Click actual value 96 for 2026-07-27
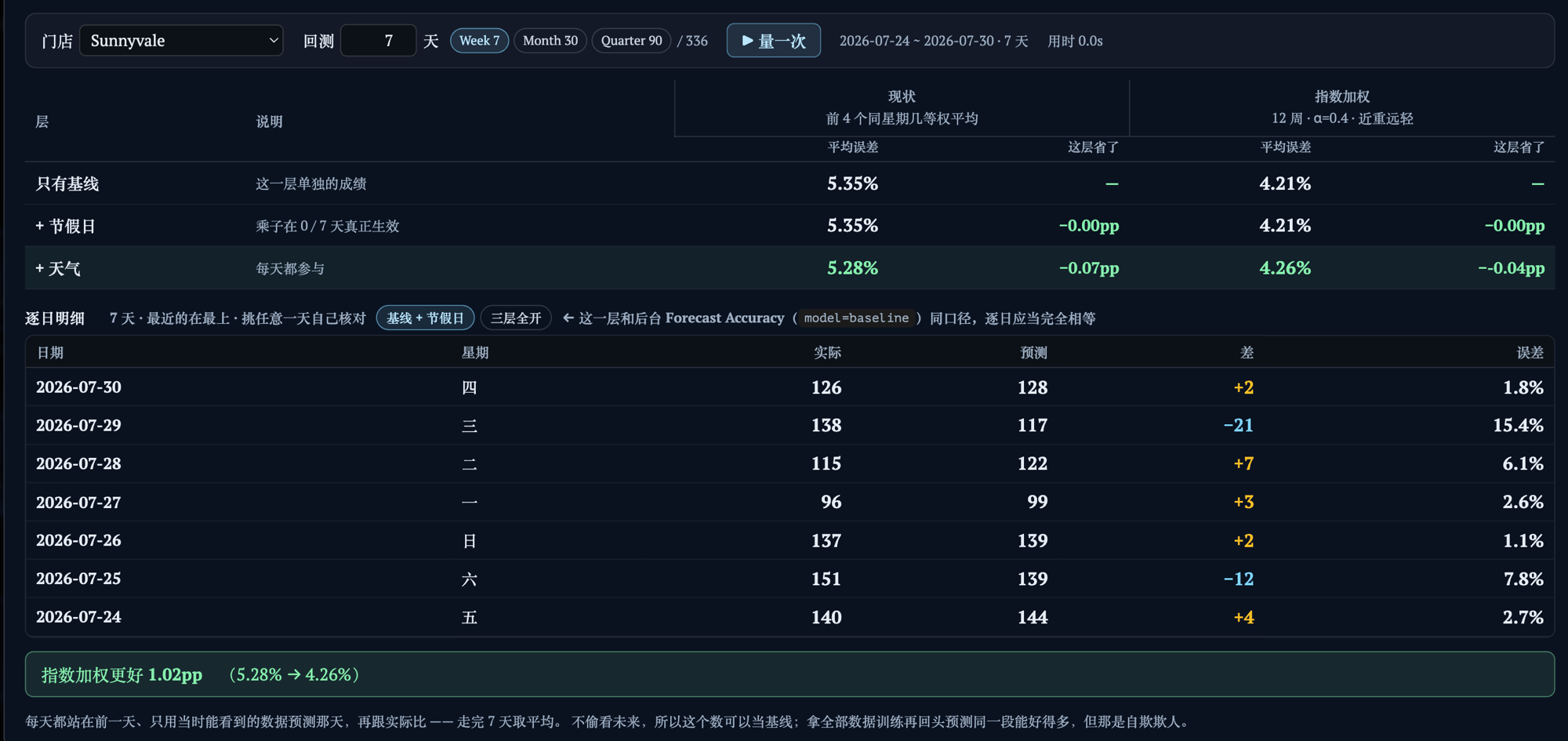The width and height of the screenshot is (1568, 741). 831,502
